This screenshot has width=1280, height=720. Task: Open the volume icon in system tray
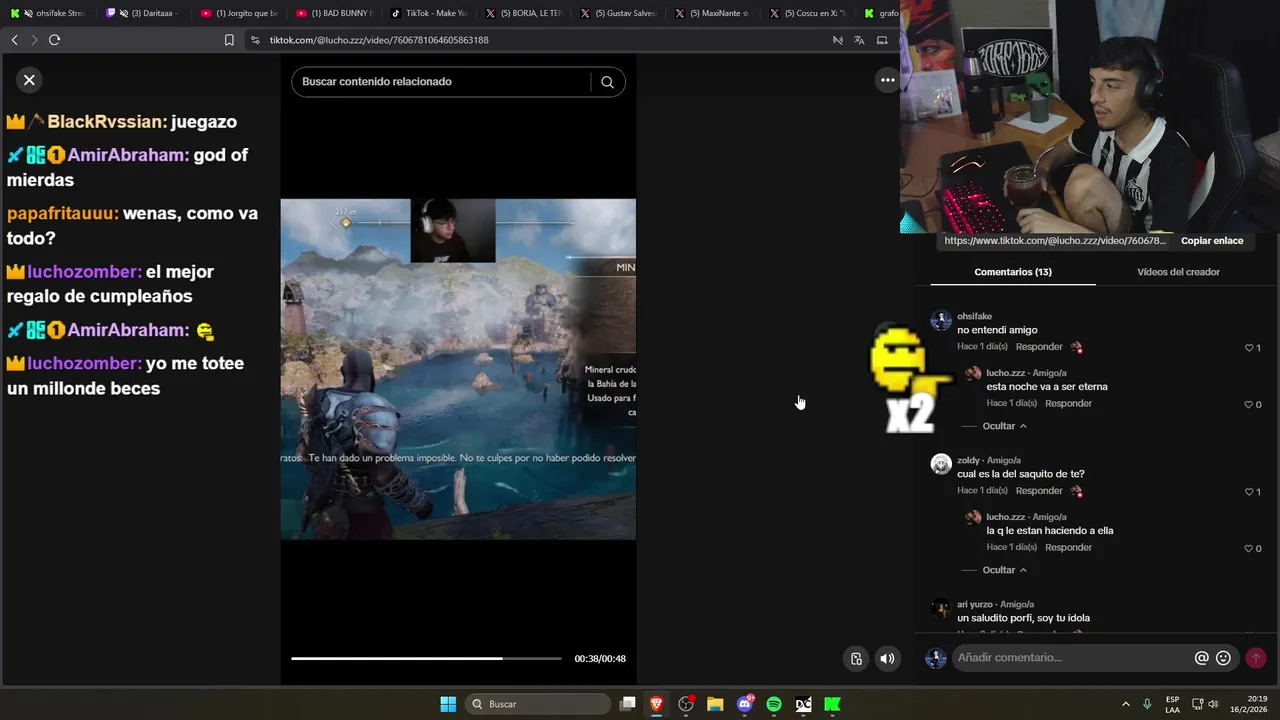[x=1213, y=704]
